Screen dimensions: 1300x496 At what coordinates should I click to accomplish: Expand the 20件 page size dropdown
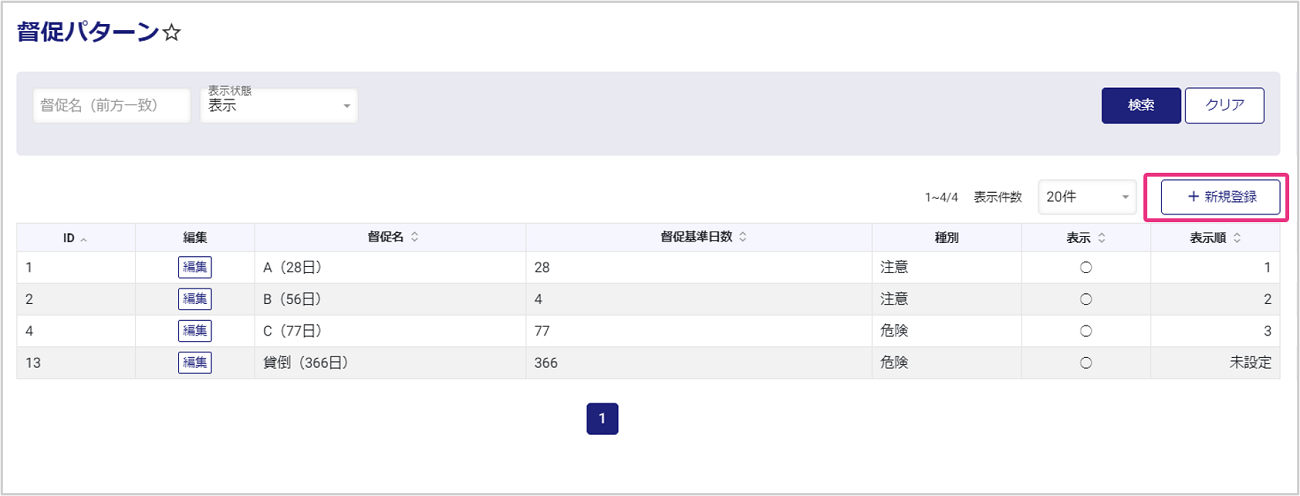[x=1087, y=197]
